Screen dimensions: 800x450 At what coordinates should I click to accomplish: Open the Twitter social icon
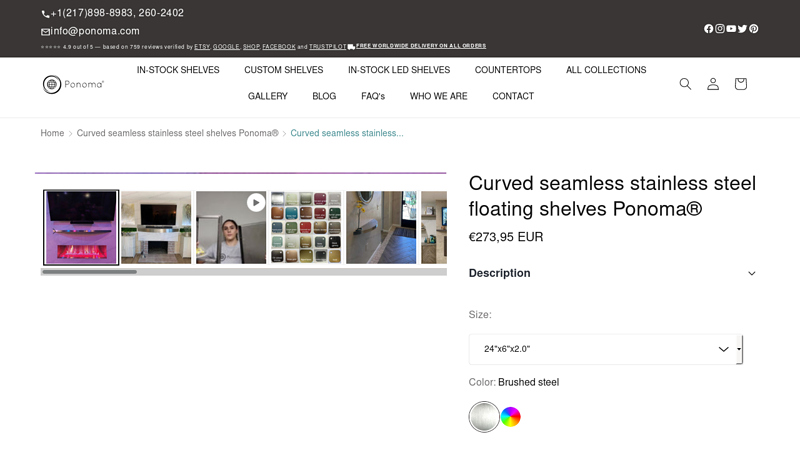[x=742, y=29]
